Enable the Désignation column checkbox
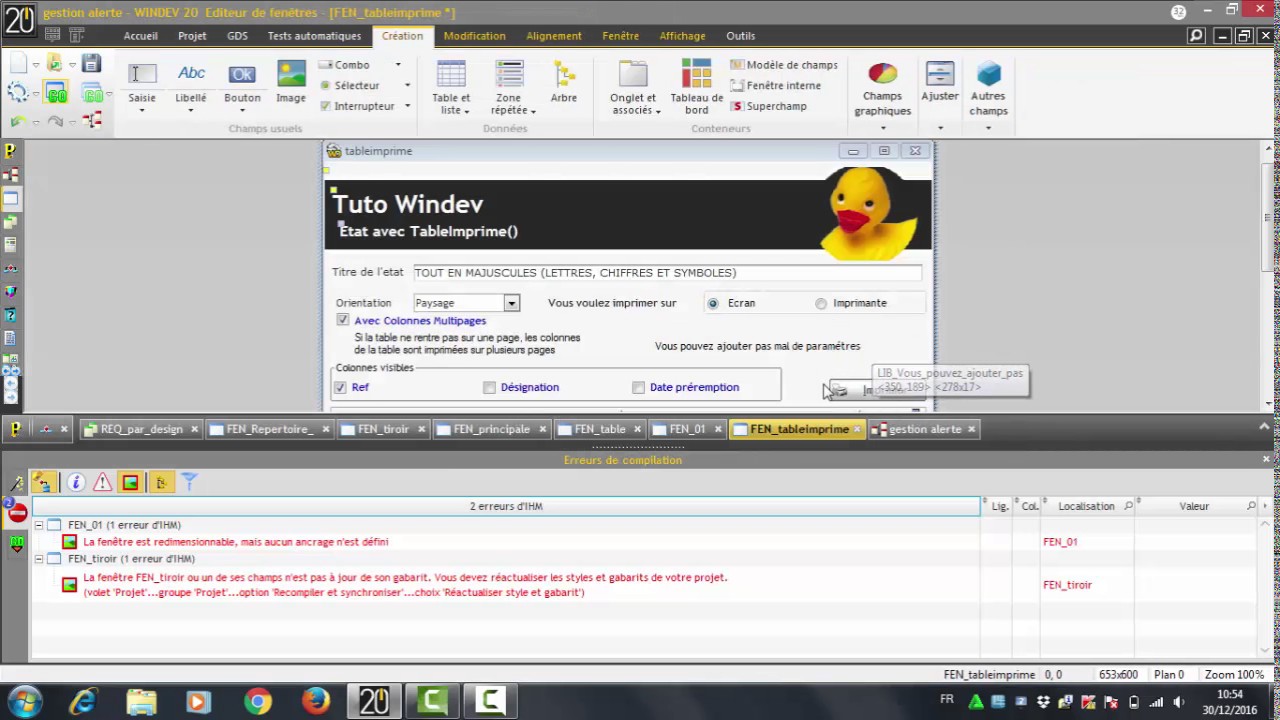This screenshot has height=720, width=1280. click(489, 387)
